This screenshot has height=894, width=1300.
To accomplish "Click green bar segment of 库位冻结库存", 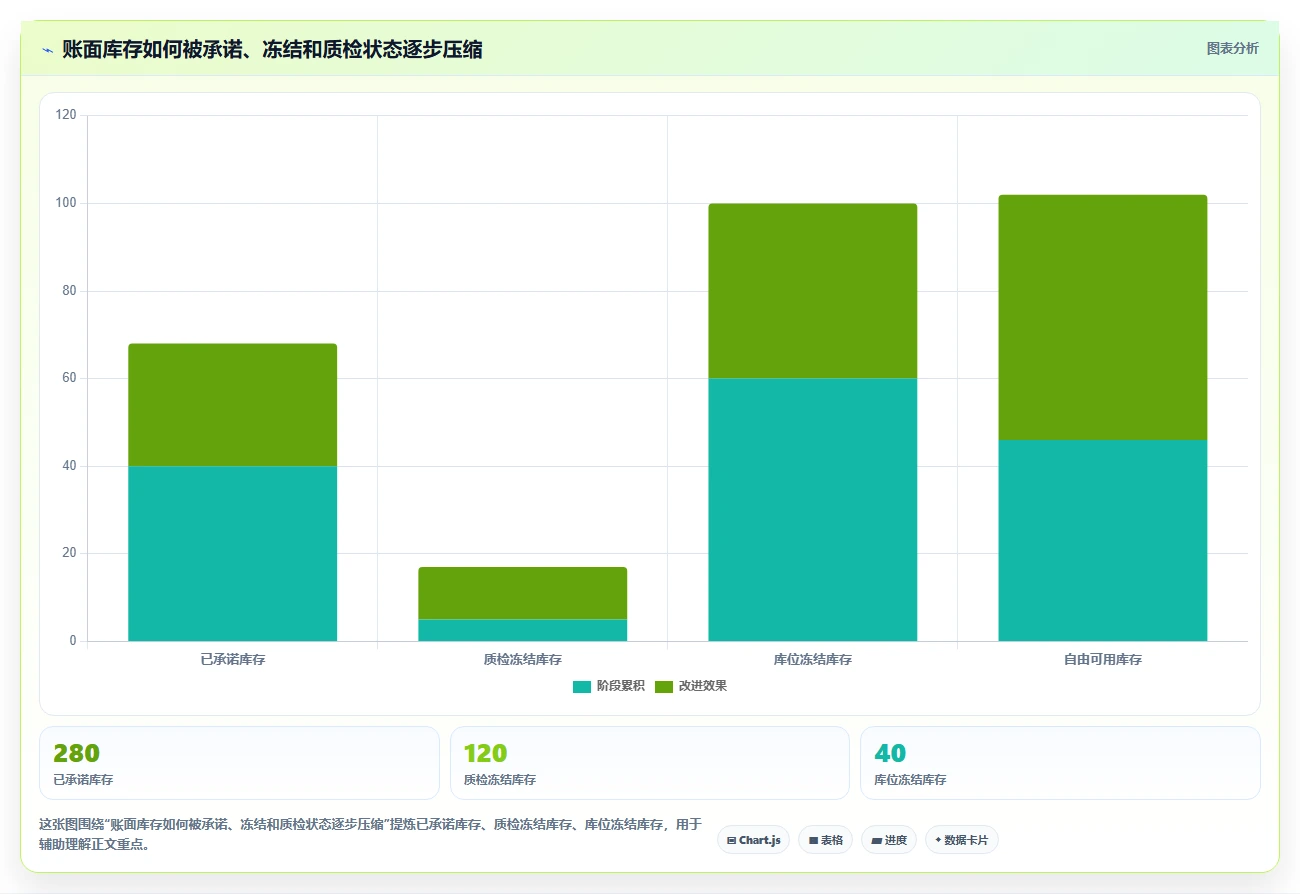I will 813,291.
